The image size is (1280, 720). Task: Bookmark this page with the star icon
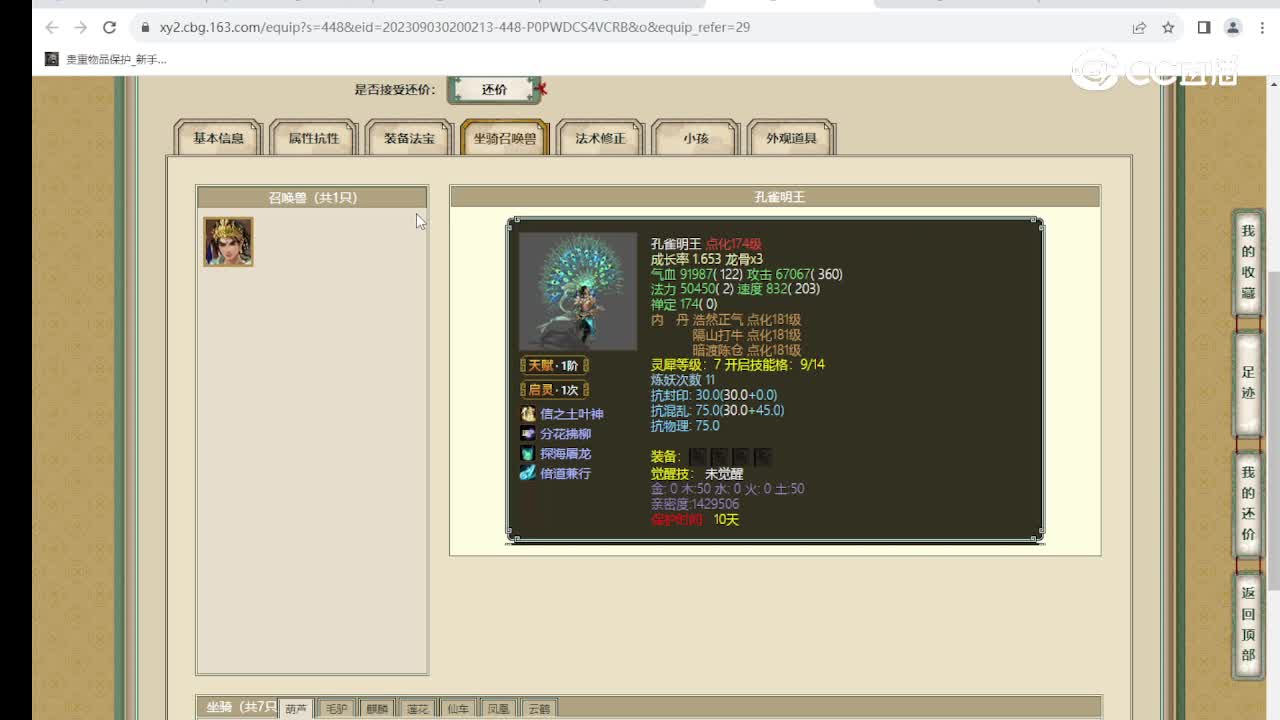[x=1168, y=27]
